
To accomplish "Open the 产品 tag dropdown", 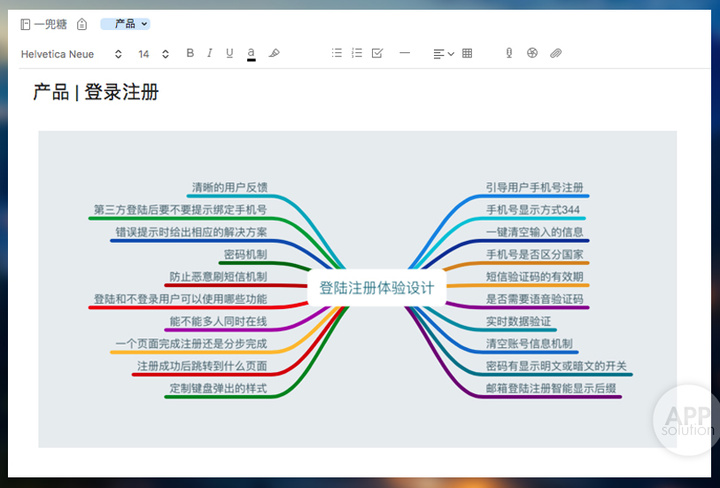I will [x=125, y=24].
